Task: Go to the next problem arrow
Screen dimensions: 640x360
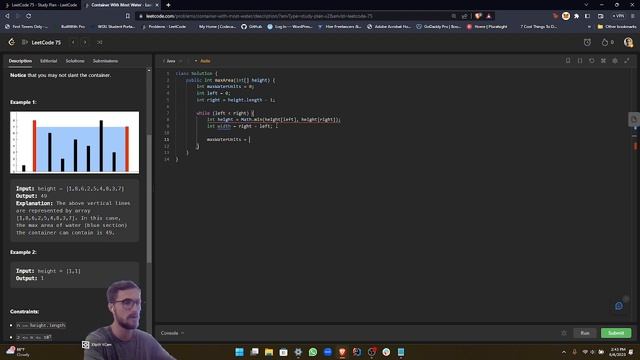Action: pos(85,42)
